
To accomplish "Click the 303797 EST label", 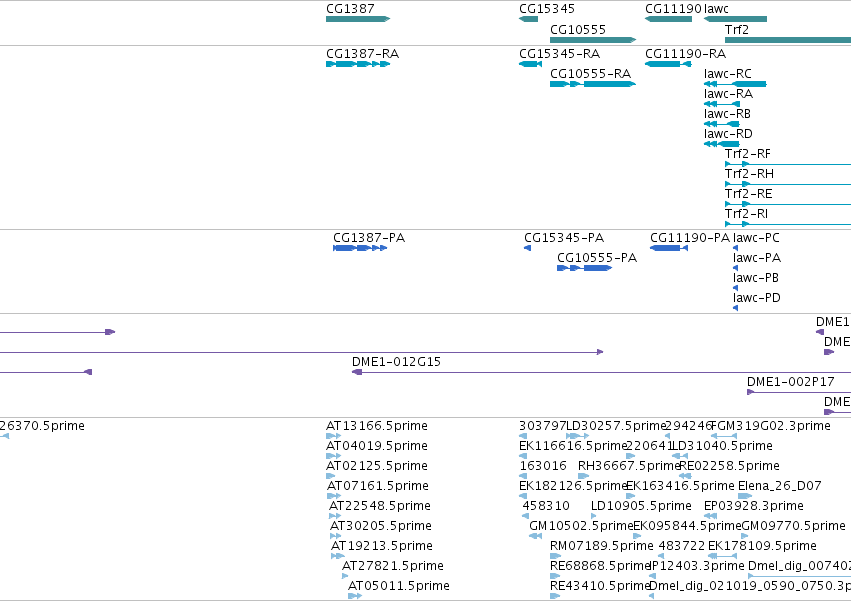I will [543, 426].
